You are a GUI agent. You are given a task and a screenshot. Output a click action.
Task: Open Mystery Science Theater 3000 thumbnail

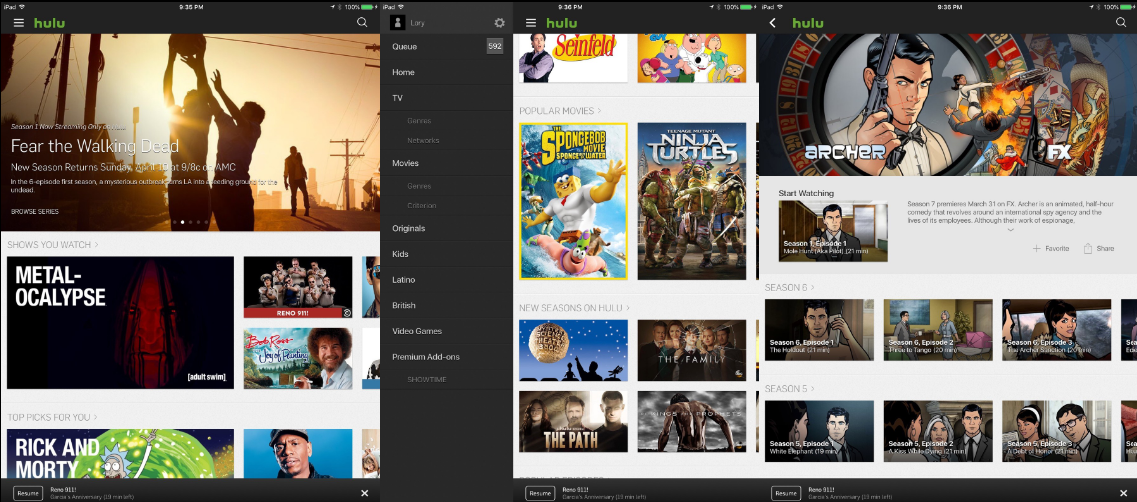click(574, 350)
